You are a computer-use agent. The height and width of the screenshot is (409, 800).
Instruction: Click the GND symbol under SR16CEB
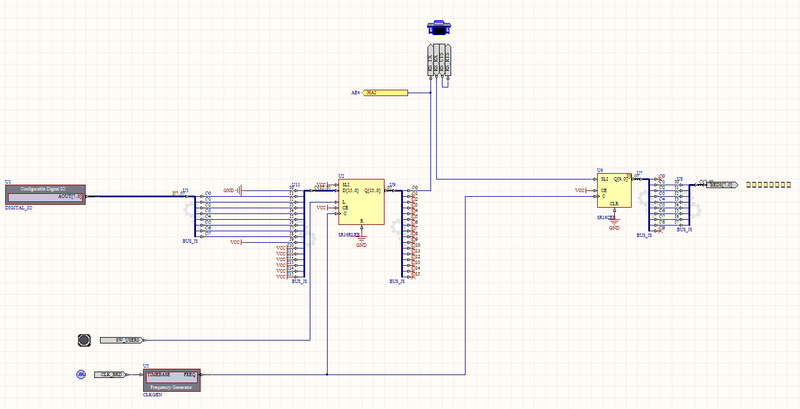[614, 224]
